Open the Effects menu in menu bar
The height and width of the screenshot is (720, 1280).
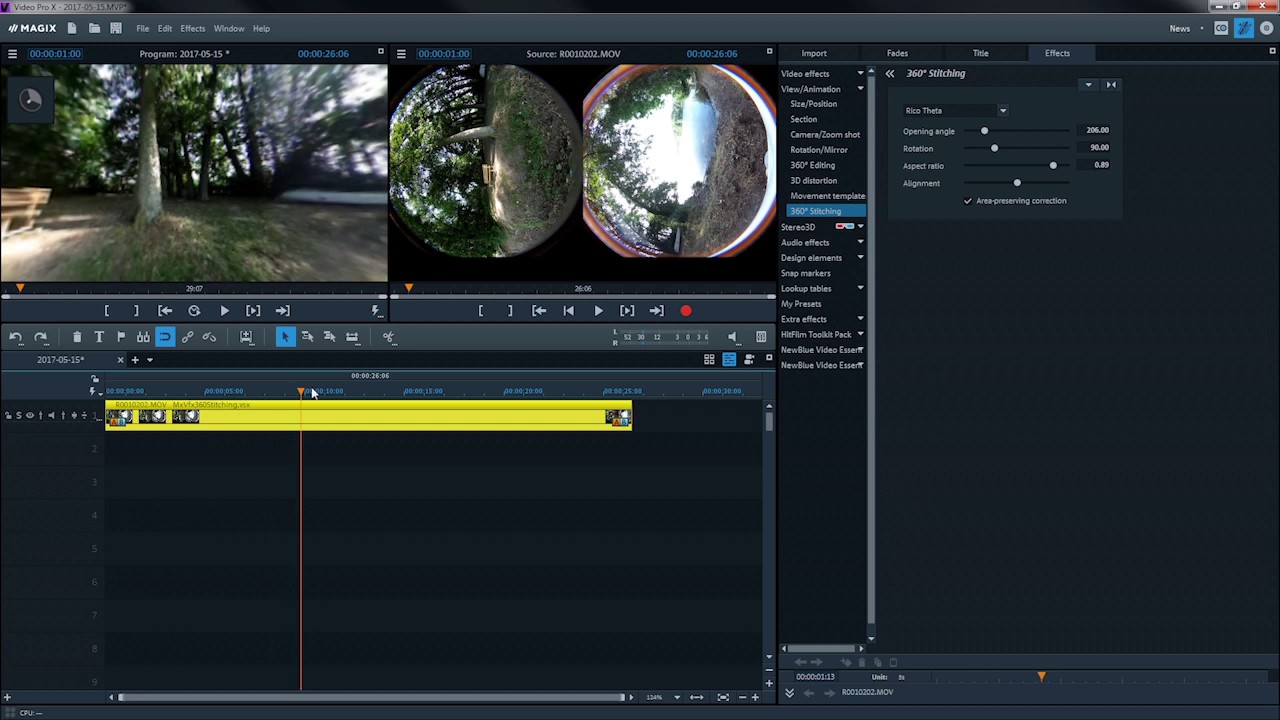[x=192, y=28]
